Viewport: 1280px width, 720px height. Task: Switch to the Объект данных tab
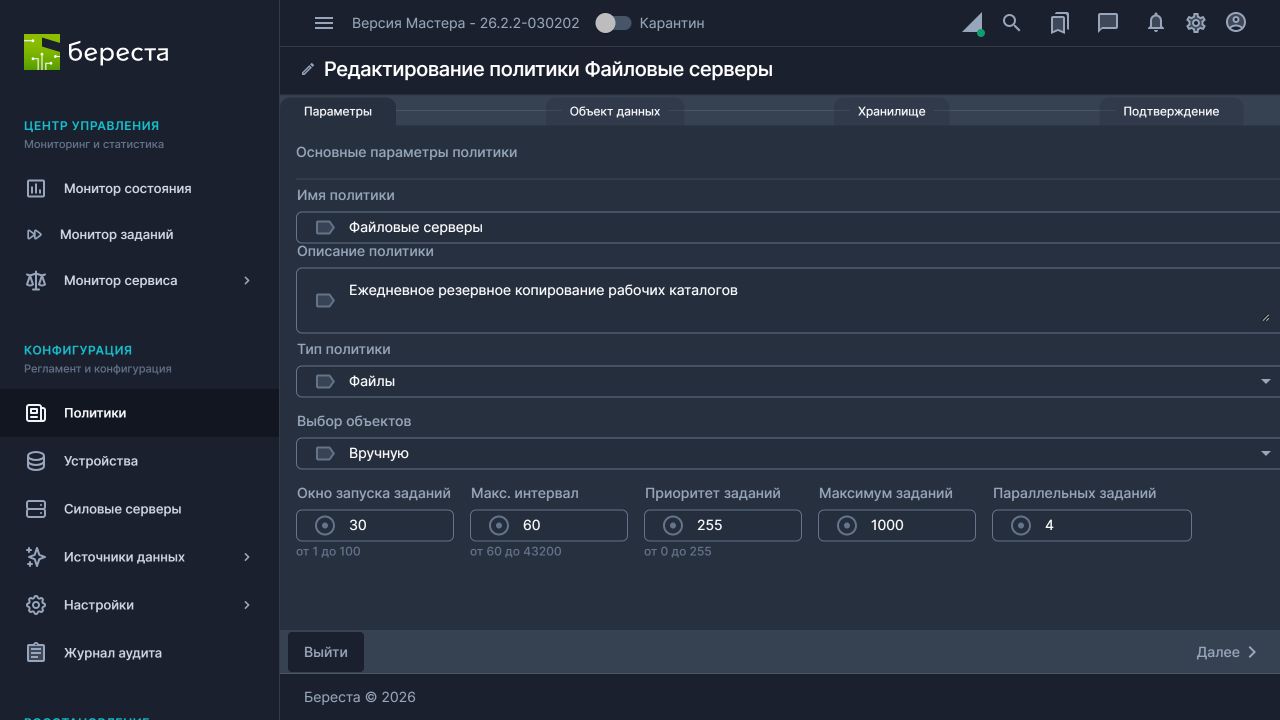(615, 111)
